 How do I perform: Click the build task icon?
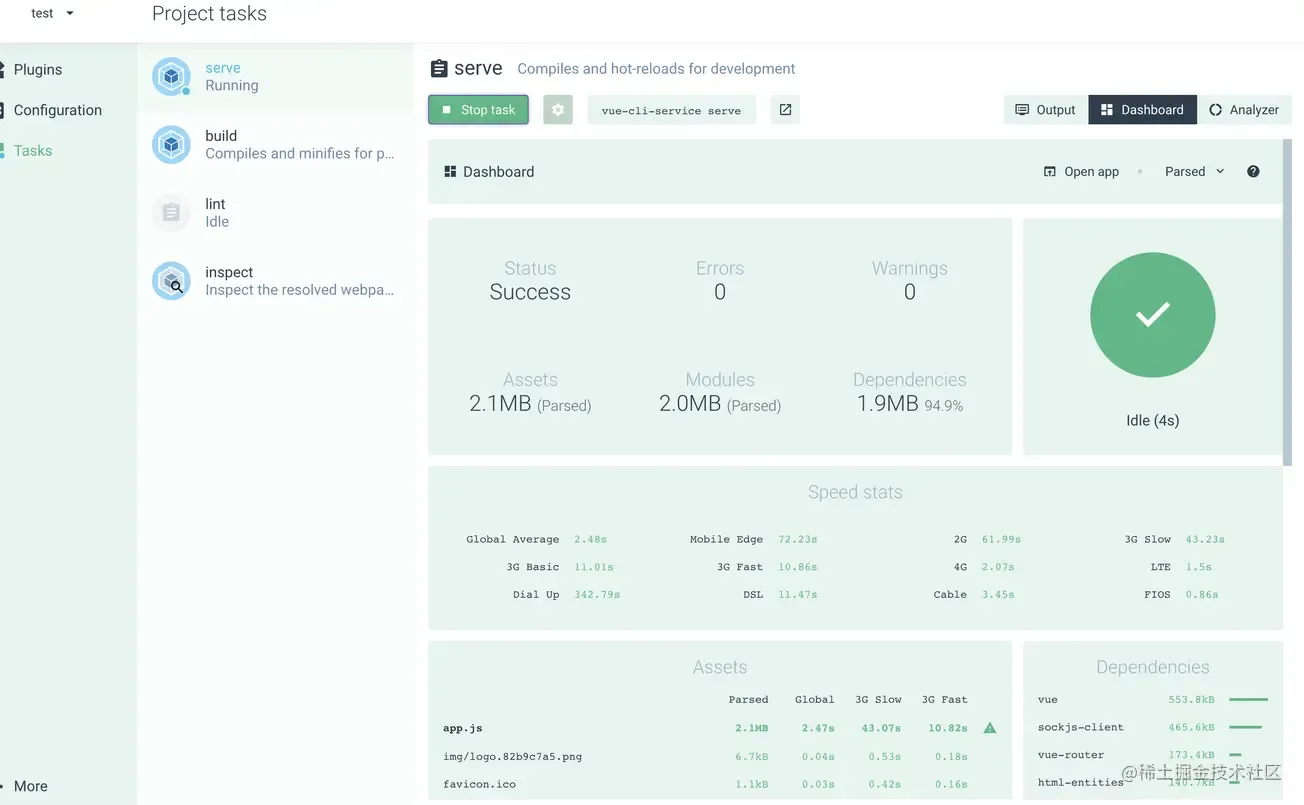point(171,145)
